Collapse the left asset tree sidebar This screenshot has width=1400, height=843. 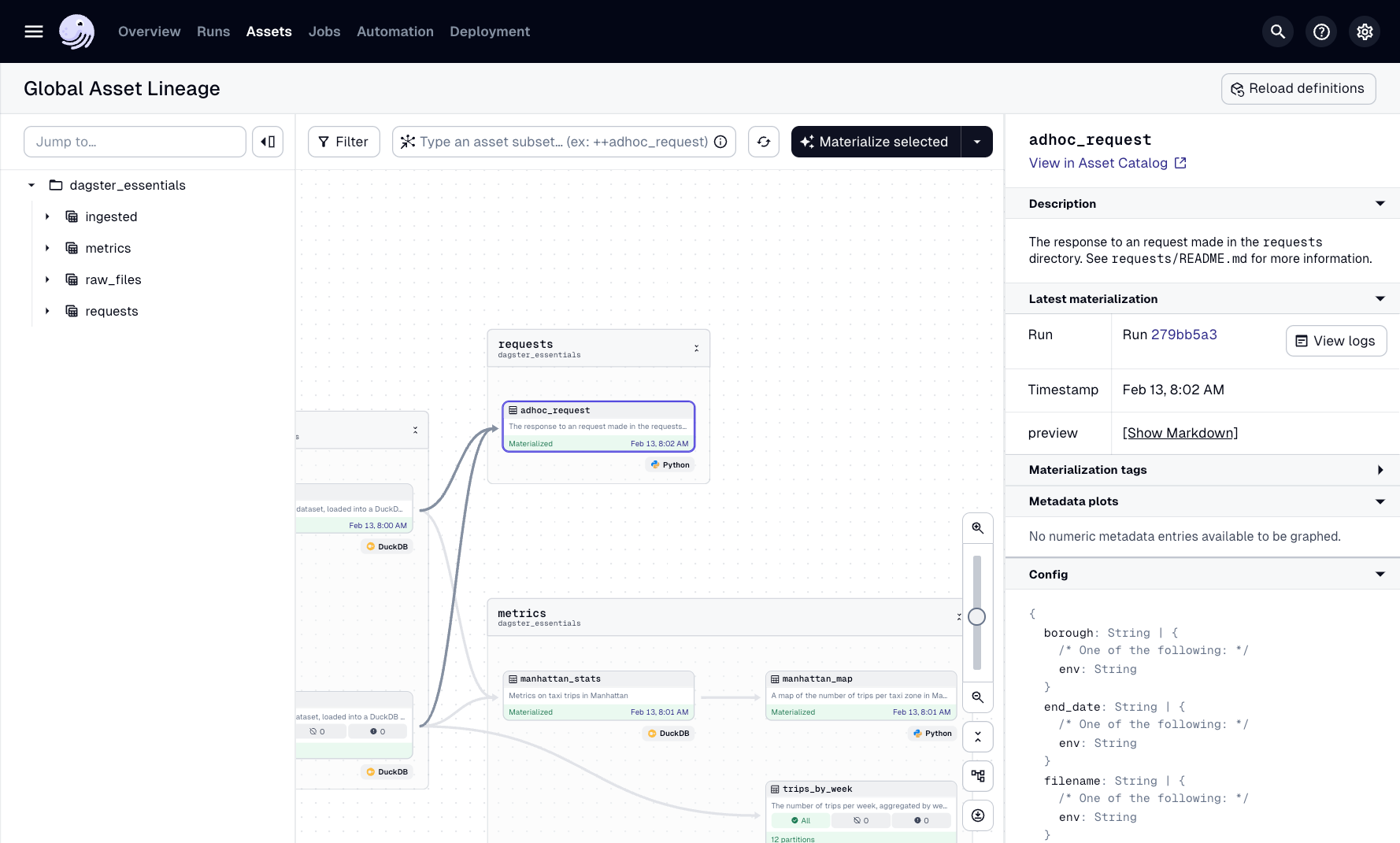[268, 142]
